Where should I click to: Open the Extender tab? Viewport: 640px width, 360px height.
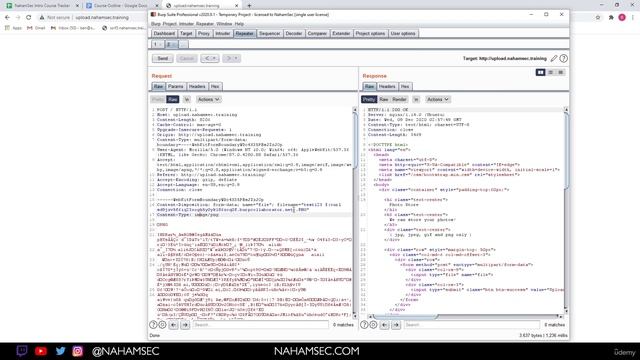tap(341, 33)
